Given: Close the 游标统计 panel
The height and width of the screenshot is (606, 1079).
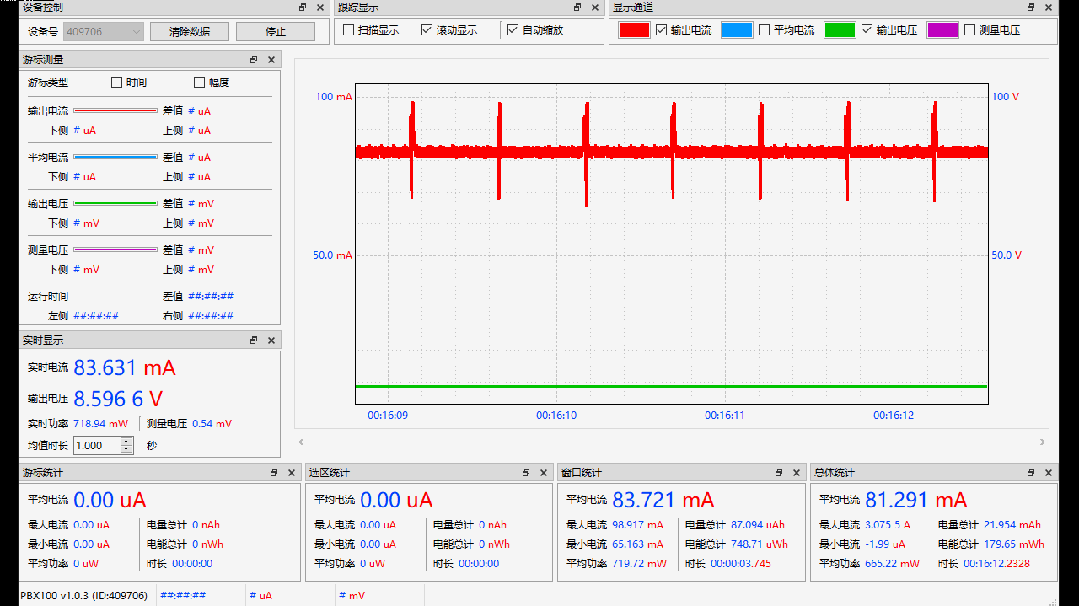Looking at the screenshot, I should (x=291, y=473).
